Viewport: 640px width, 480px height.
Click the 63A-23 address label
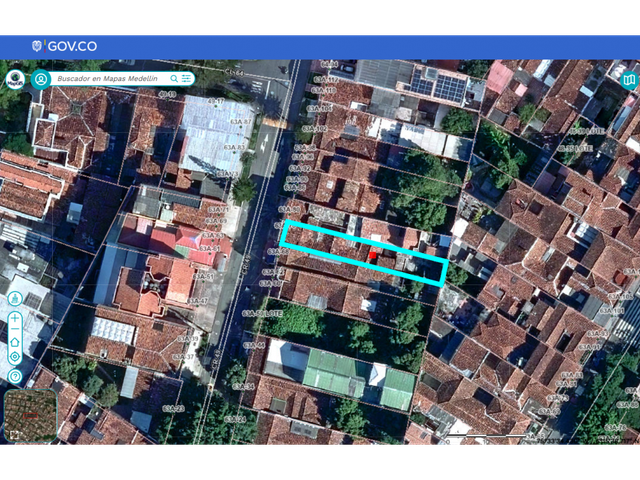173,409
